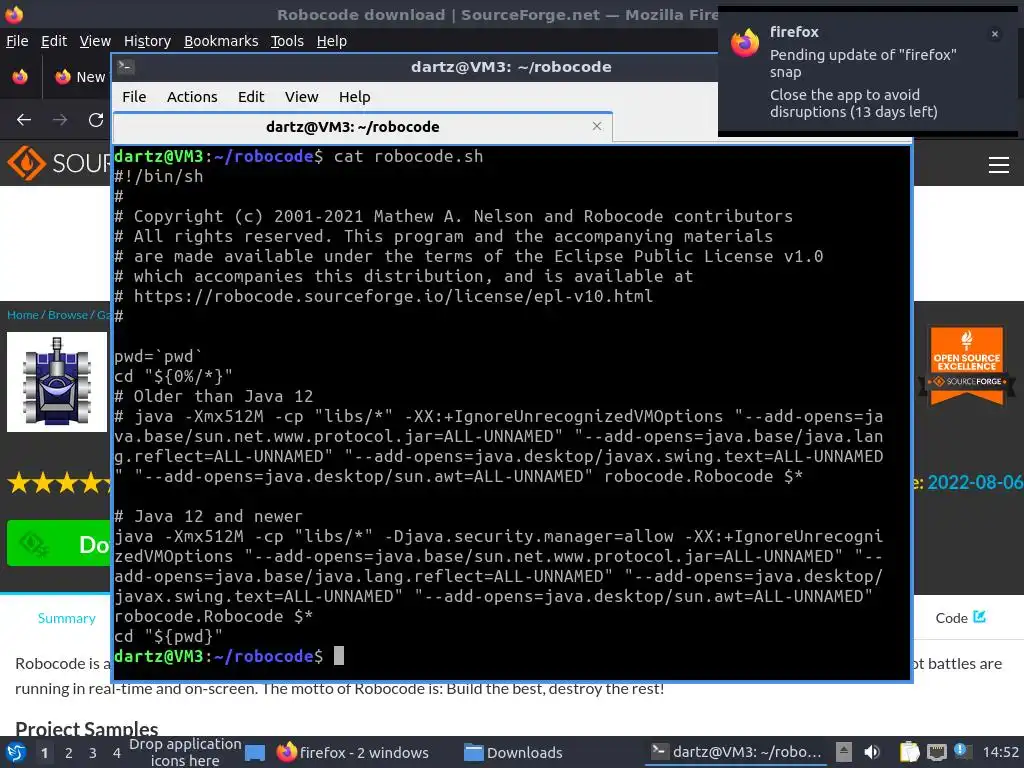Click the Open Source Excellence badge
Screen dimensions: 1024x768
[967, 365]
